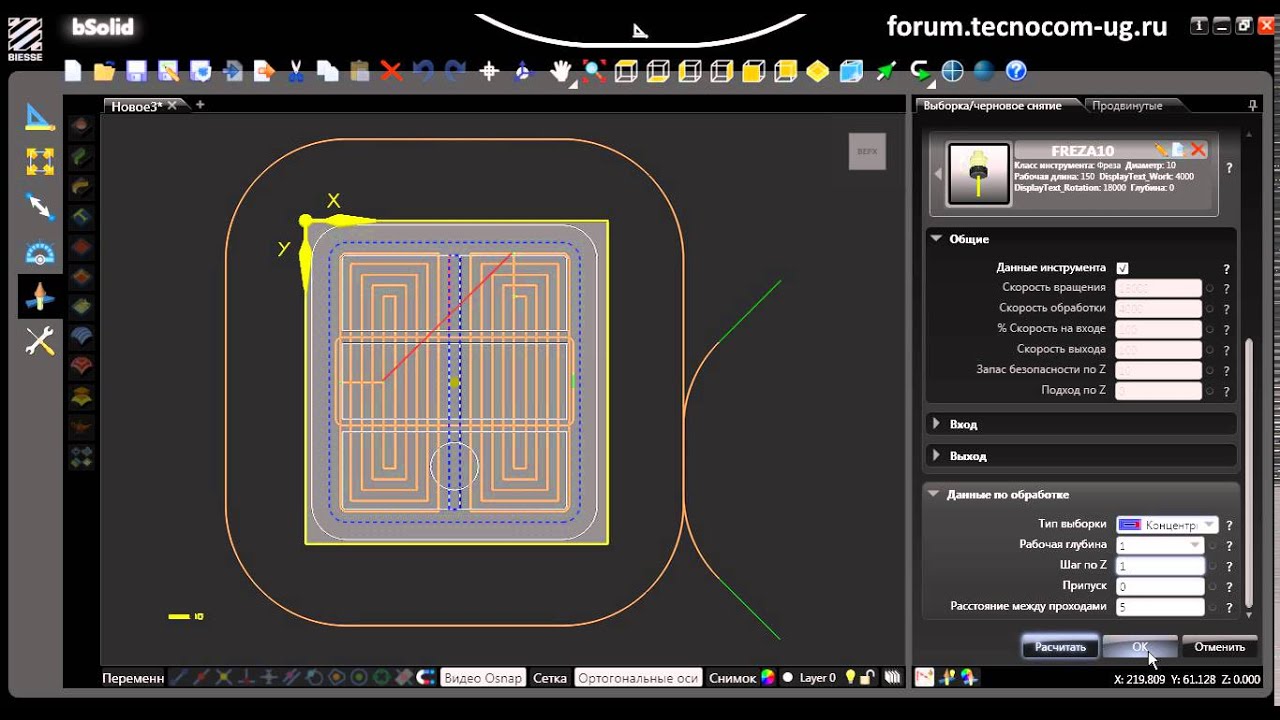
Task: Toggle the Ортогональные оси option
Action: pyautogui.click(x=638, y=677)
